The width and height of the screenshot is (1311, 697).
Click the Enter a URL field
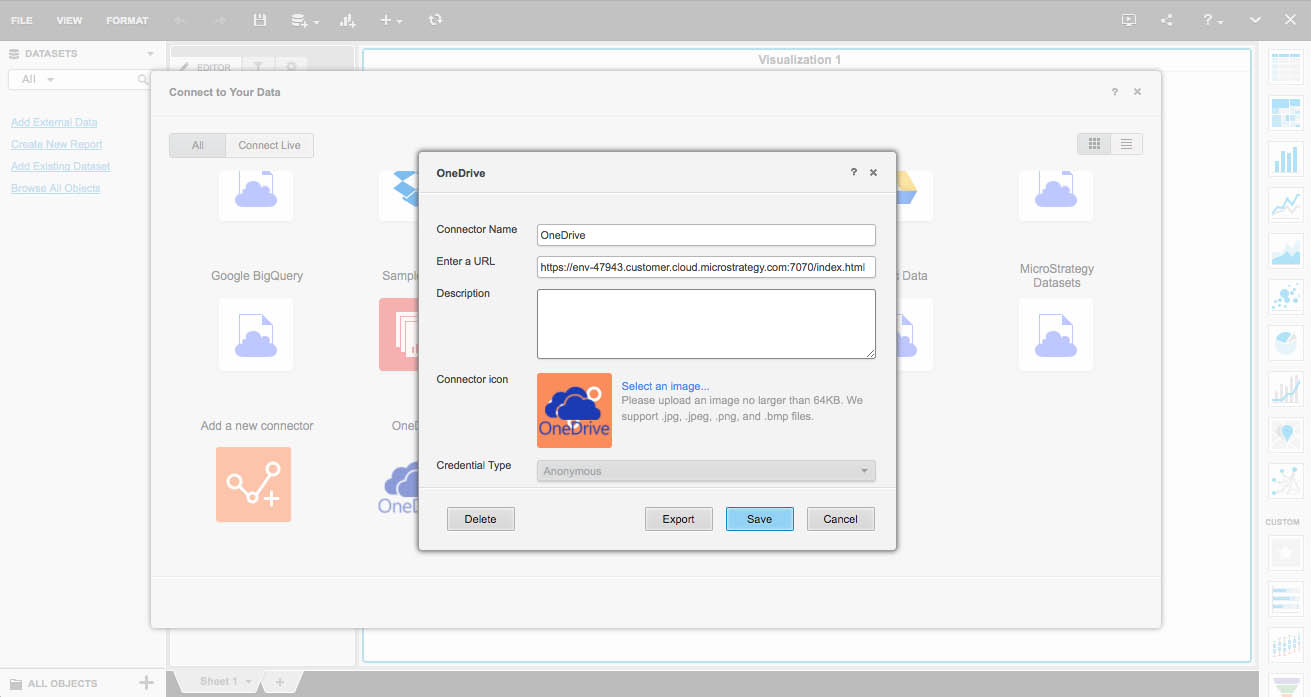pyautogui.click(x=706, y=267)
